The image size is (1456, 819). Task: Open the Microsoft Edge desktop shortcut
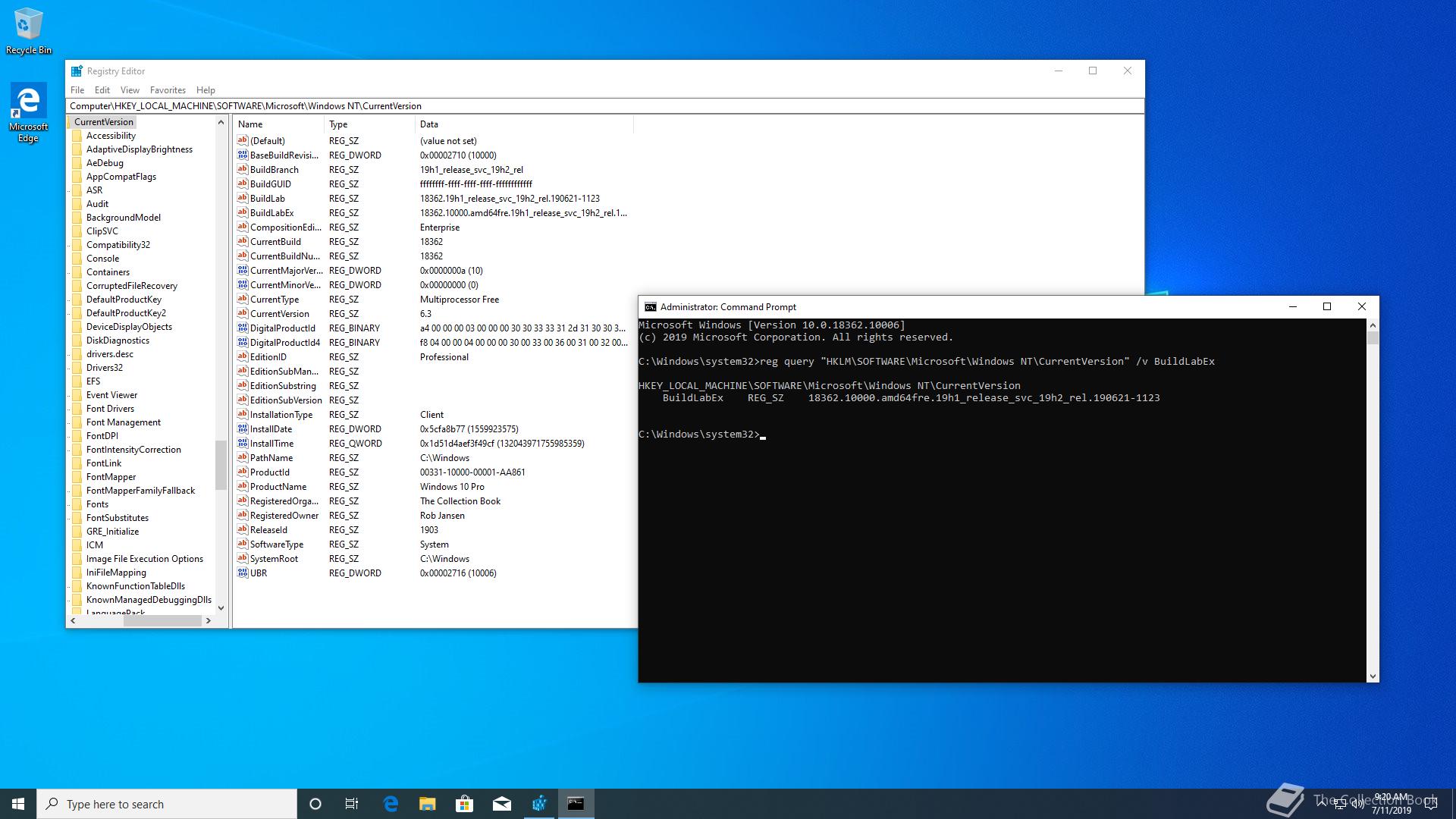[x=28, y=112]
